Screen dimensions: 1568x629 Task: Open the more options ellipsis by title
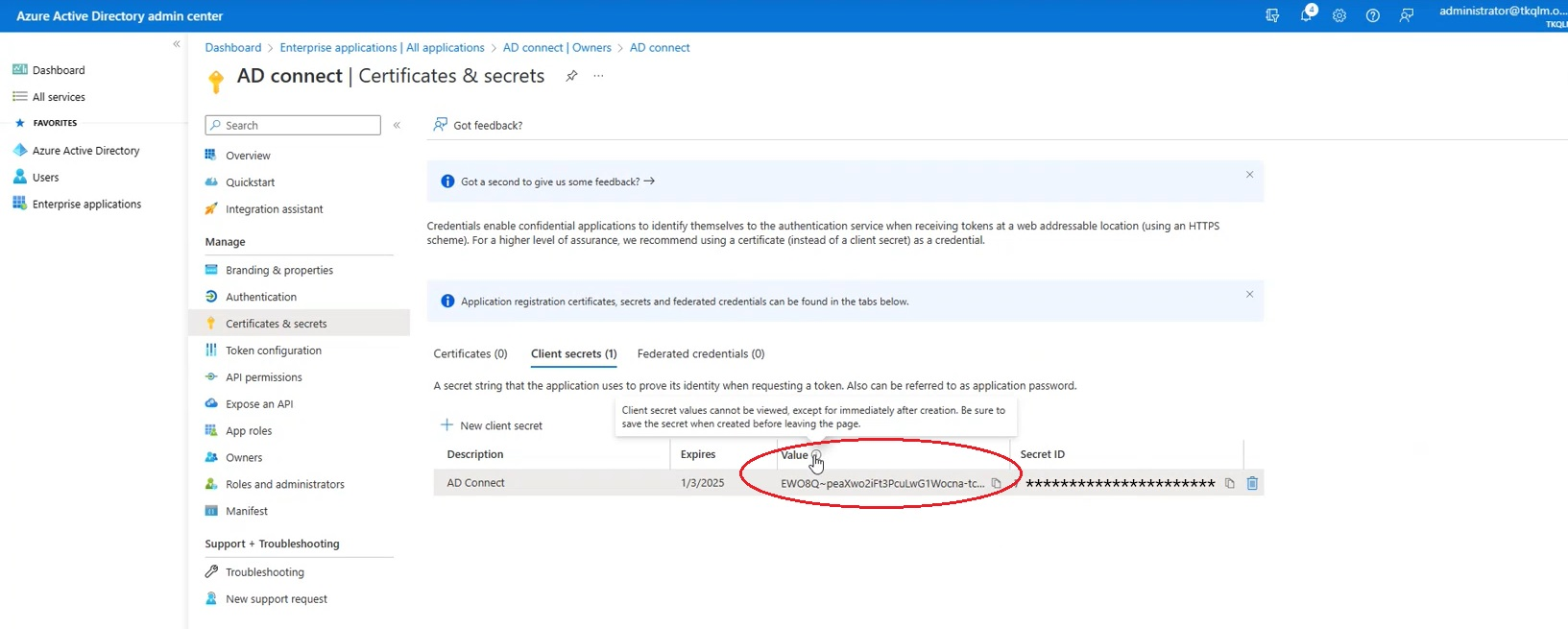[598, 76]
